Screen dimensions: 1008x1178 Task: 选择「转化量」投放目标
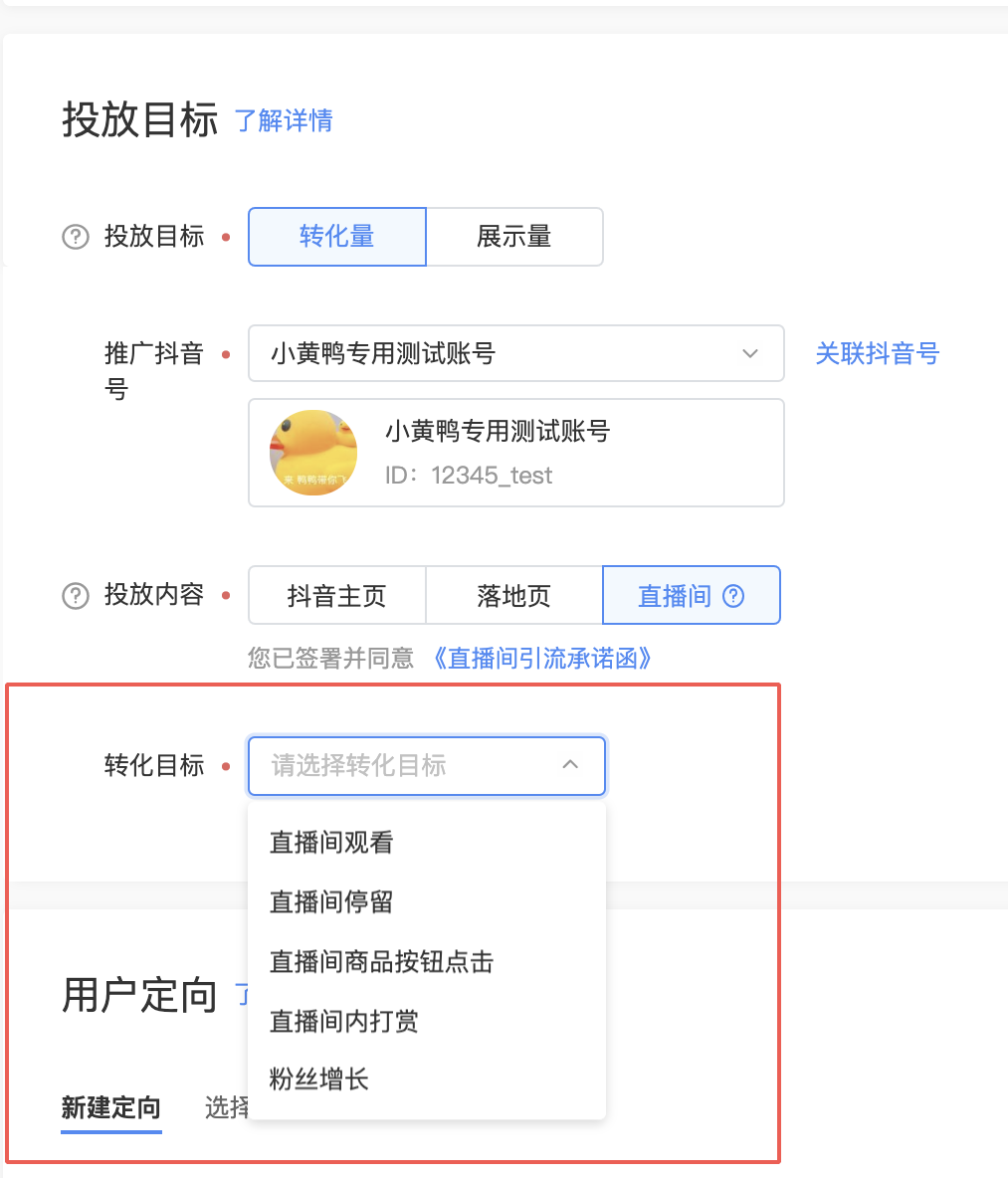336,237
